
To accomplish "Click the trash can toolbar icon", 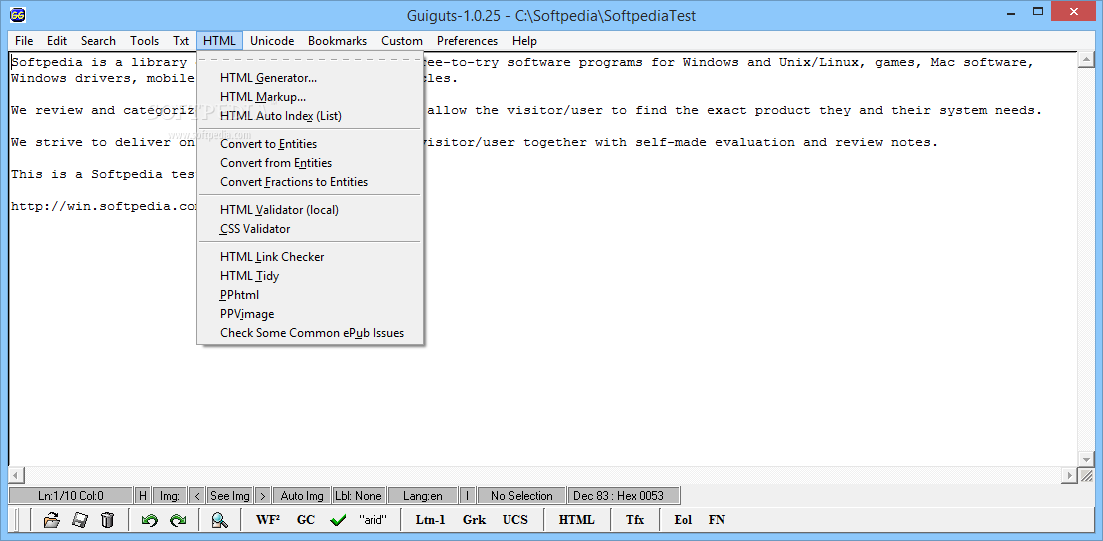I will coord(107,521).
